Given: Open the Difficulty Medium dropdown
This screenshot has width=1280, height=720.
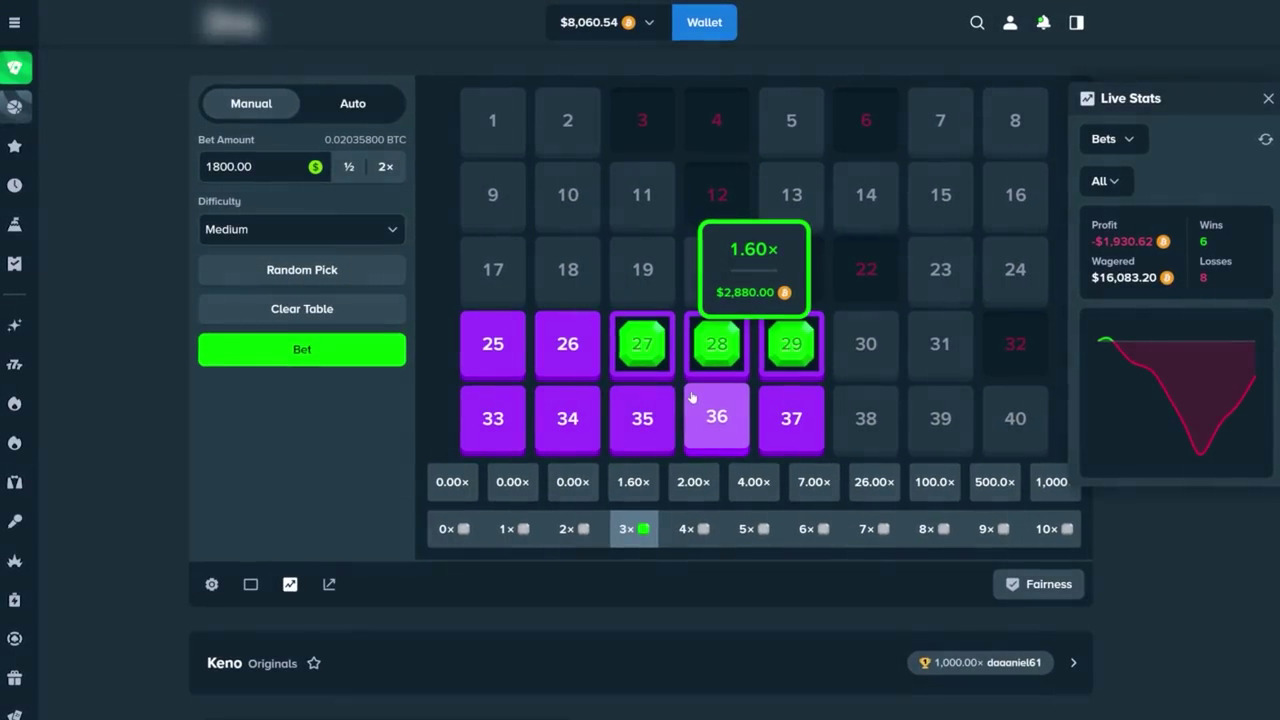Looking at the screenshot, I should (x=301, y=229).
